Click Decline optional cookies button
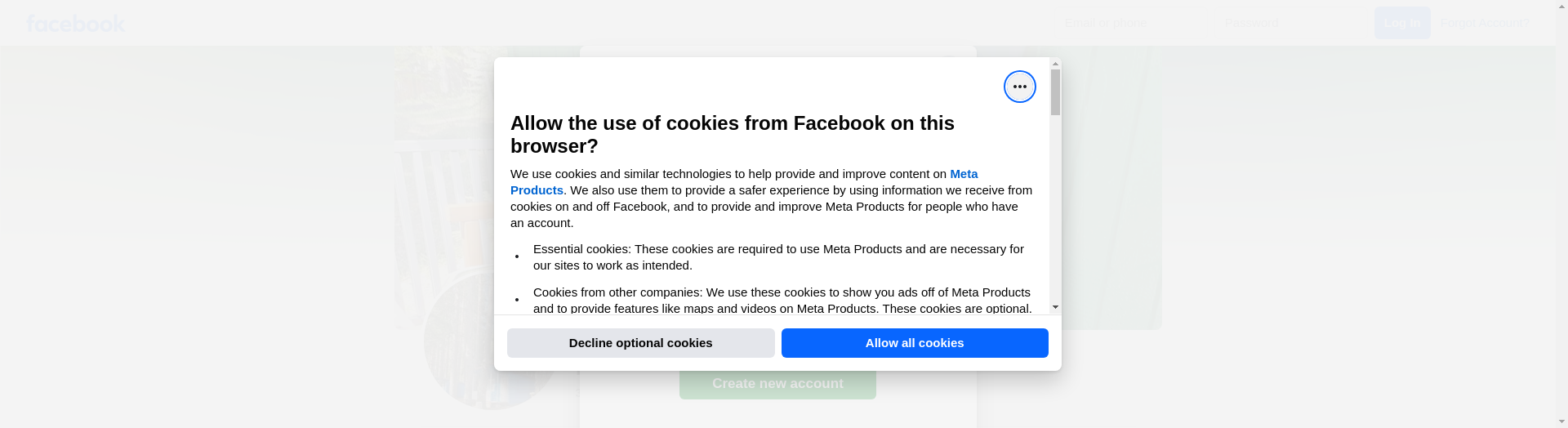The width and height of the screenshot is (1568, 428). point(640,343)
